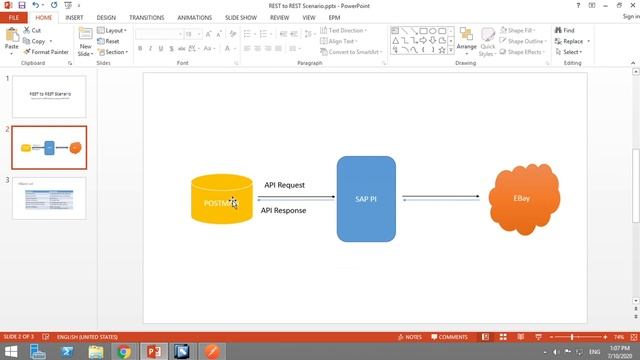Click the Redo/Repeat icon in title bar

point(54,5)
